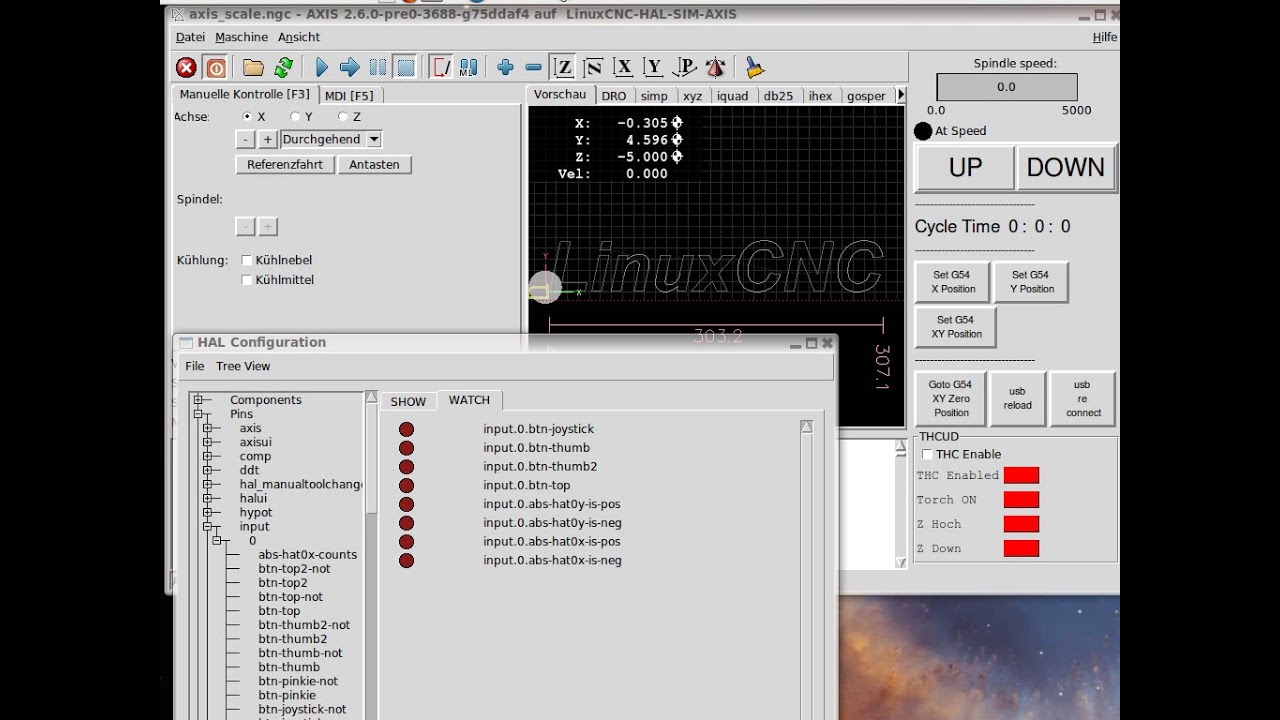Collapse the Pins tree node

click(x=198, y=414)
